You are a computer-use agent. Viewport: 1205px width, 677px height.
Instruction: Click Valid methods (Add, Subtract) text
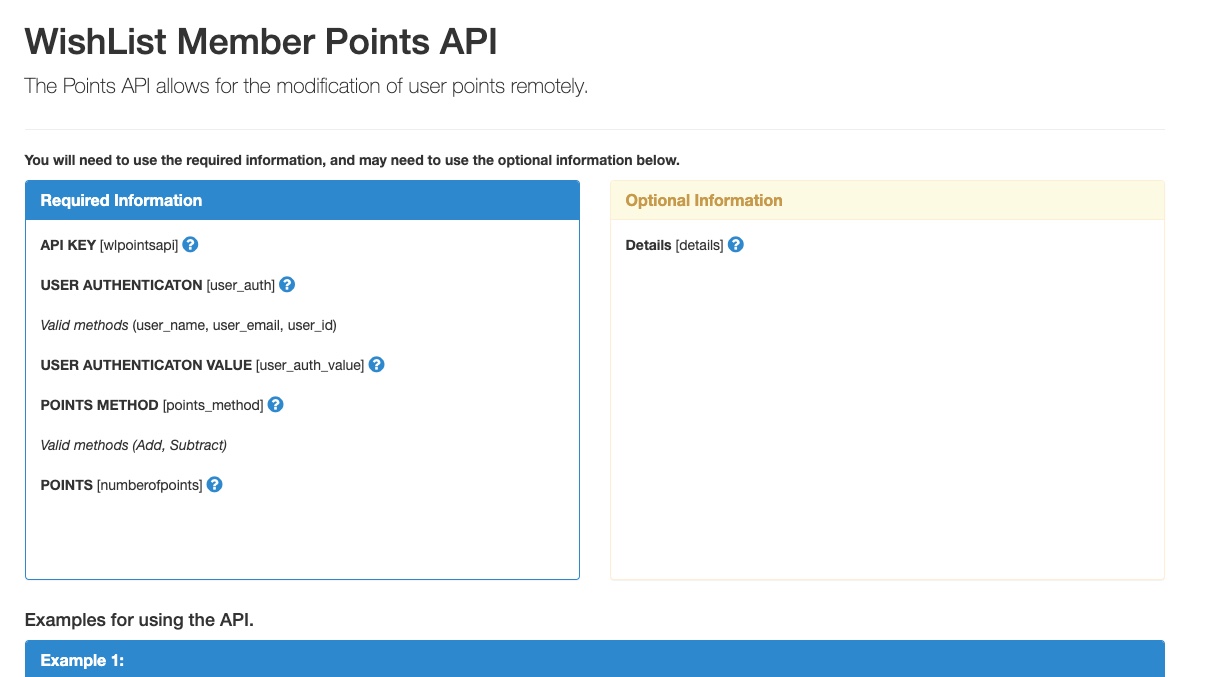pyautogui.click(x=134, y=445)
